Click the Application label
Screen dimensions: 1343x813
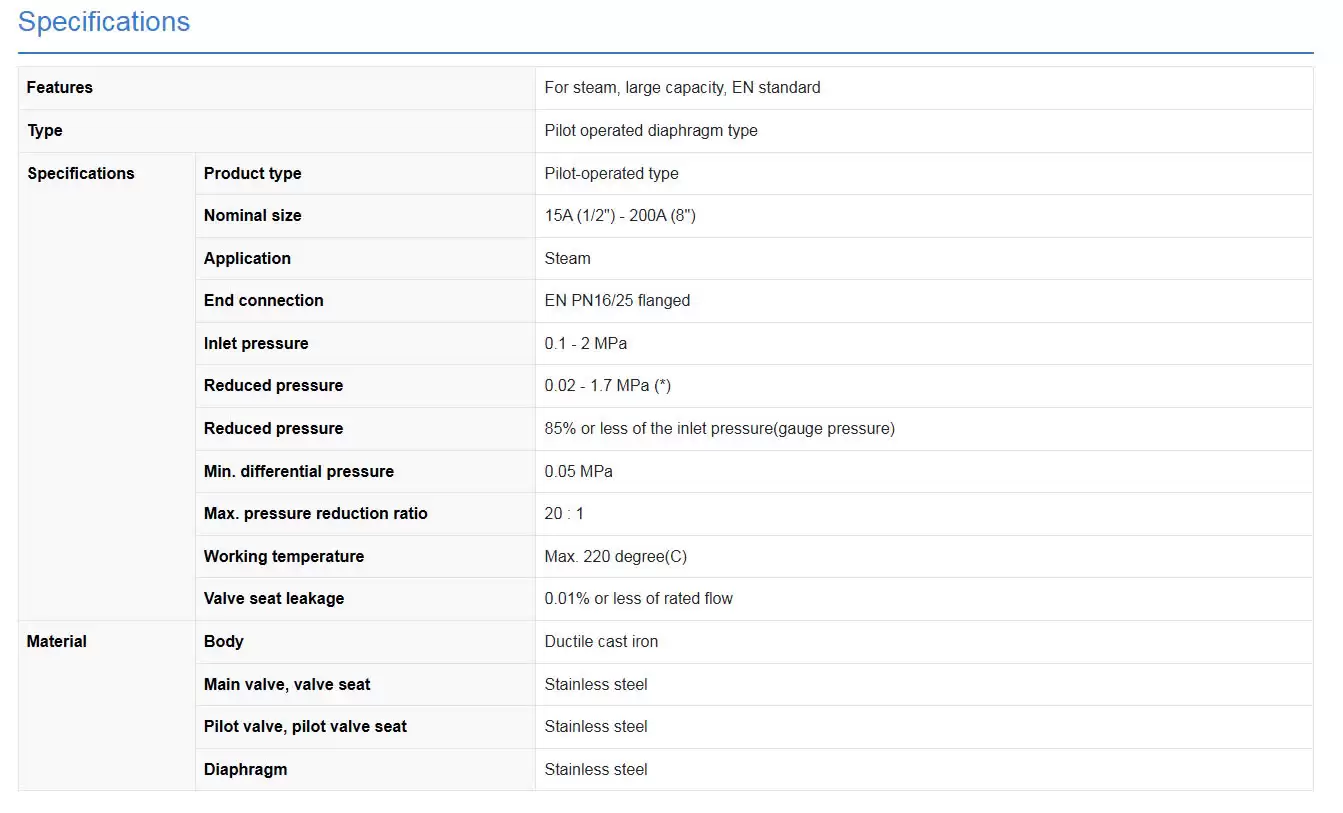(247, 259)
